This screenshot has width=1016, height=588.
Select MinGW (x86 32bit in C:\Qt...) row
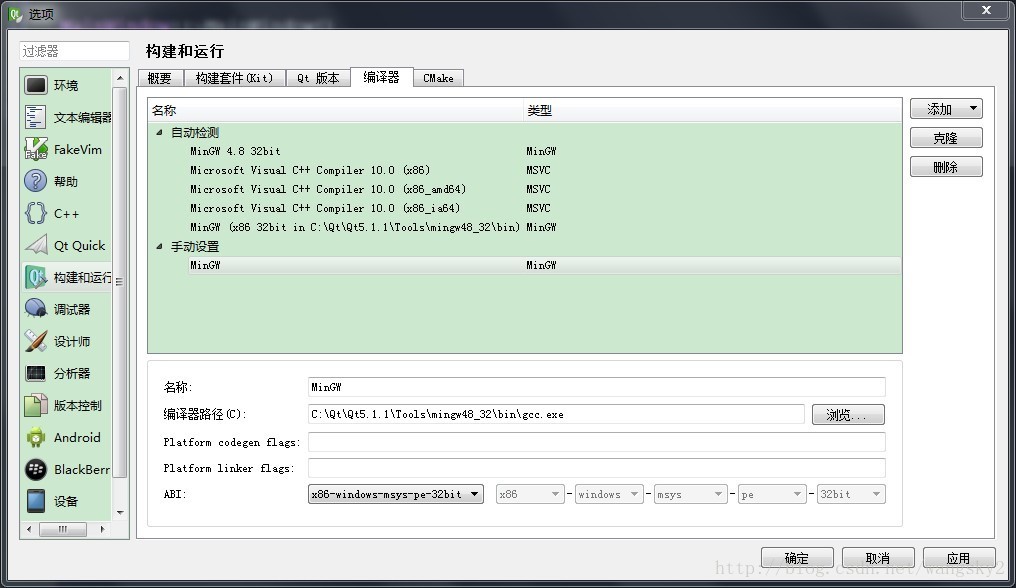click(525, 227)
